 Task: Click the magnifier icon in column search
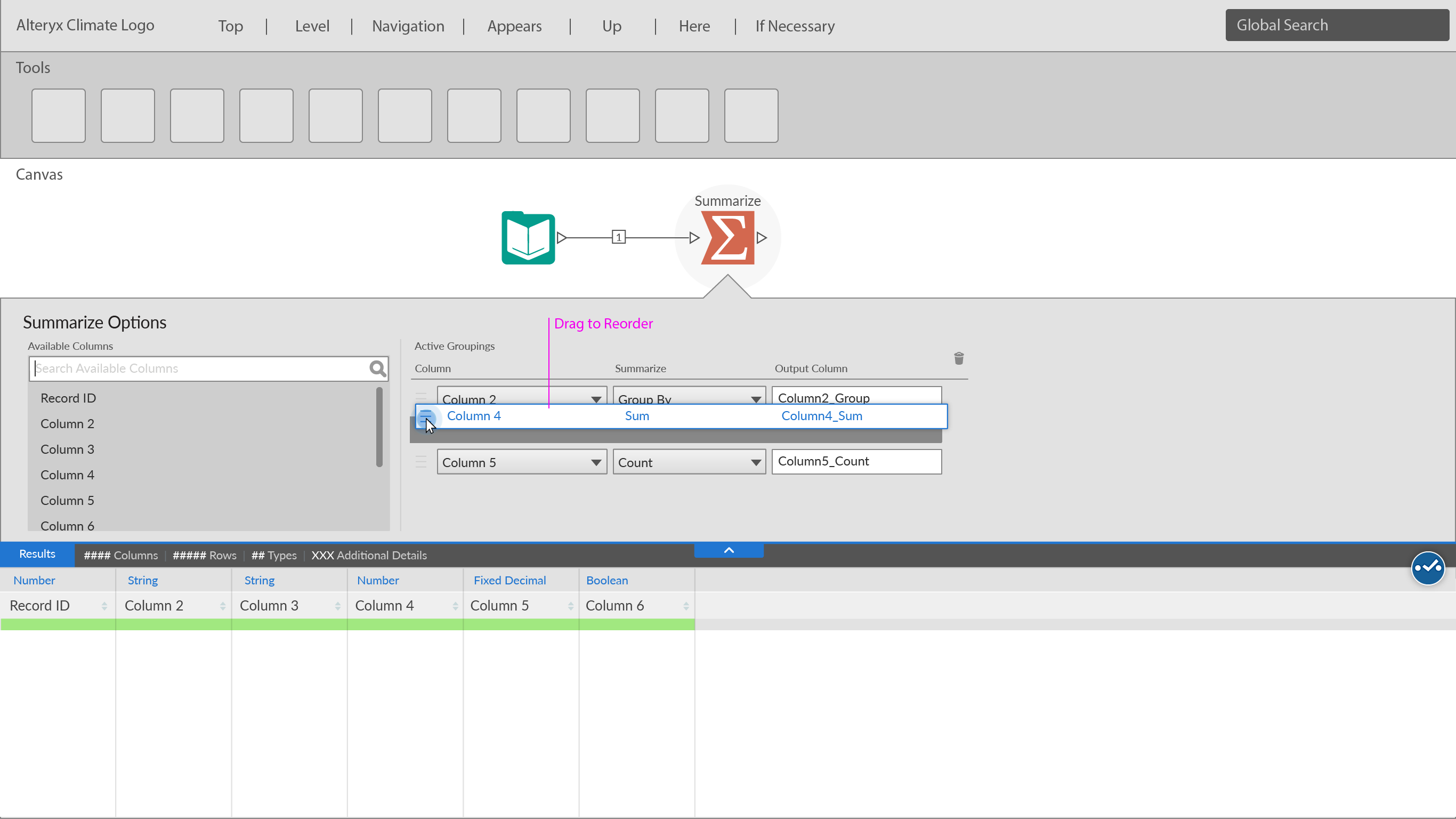377,369
